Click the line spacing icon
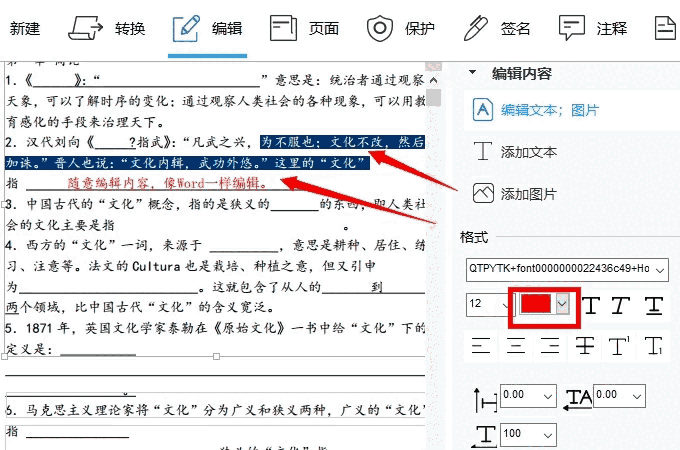The width and height of the screenshot is (680, 450). (485, 399)
